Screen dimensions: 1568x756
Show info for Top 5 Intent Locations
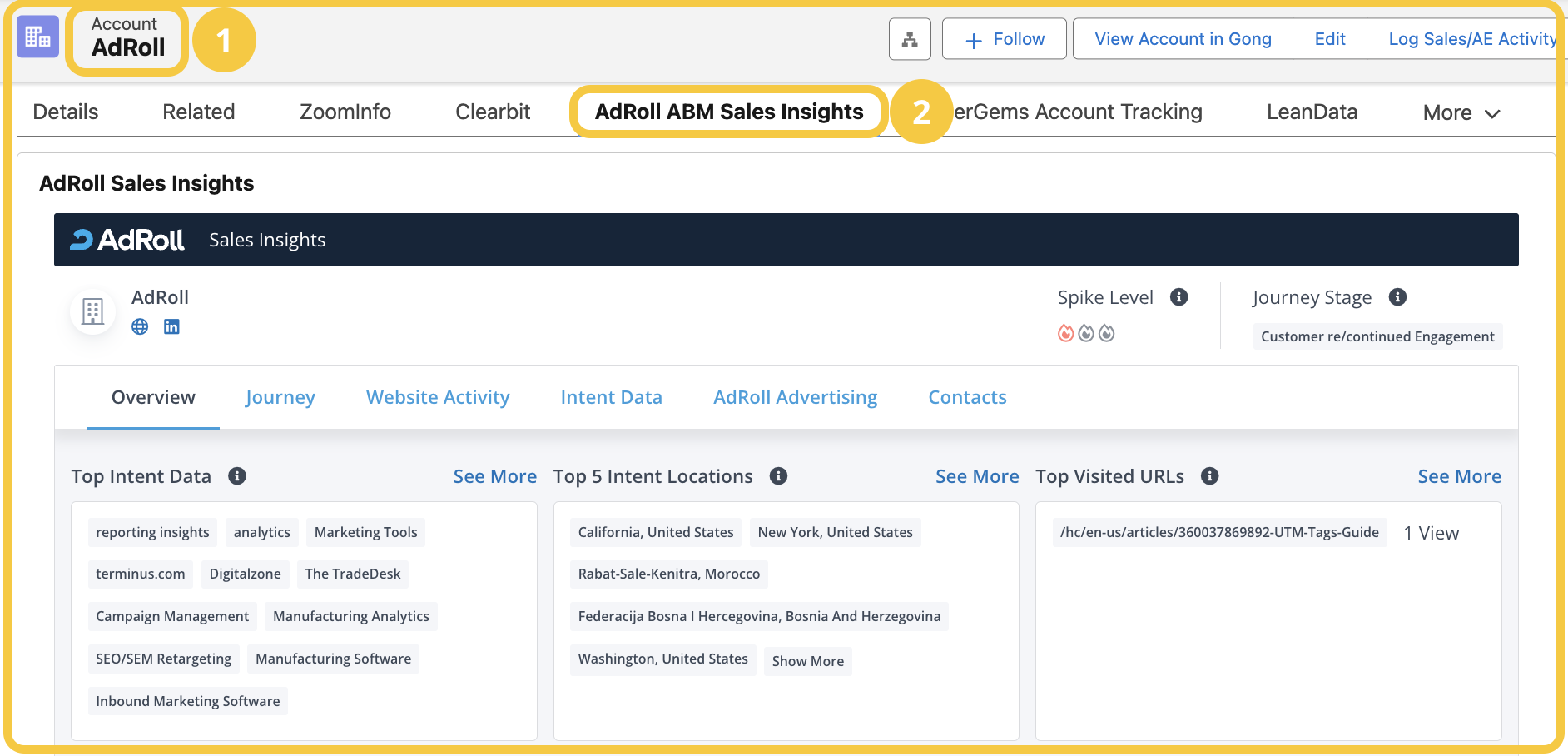[x=778, y=475]
